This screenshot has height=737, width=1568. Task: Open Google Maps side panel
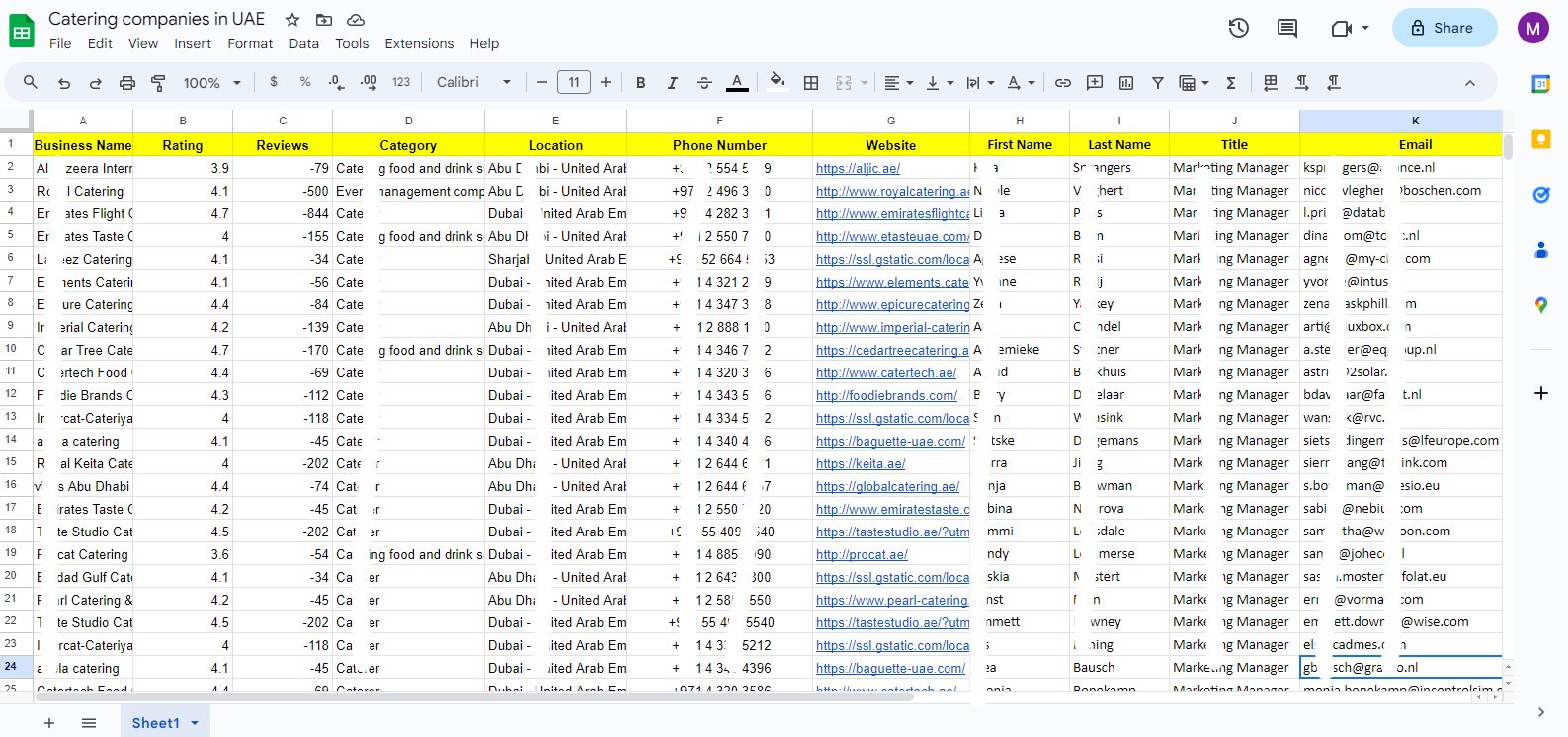pyautogui.click(x=1541, y=305)
